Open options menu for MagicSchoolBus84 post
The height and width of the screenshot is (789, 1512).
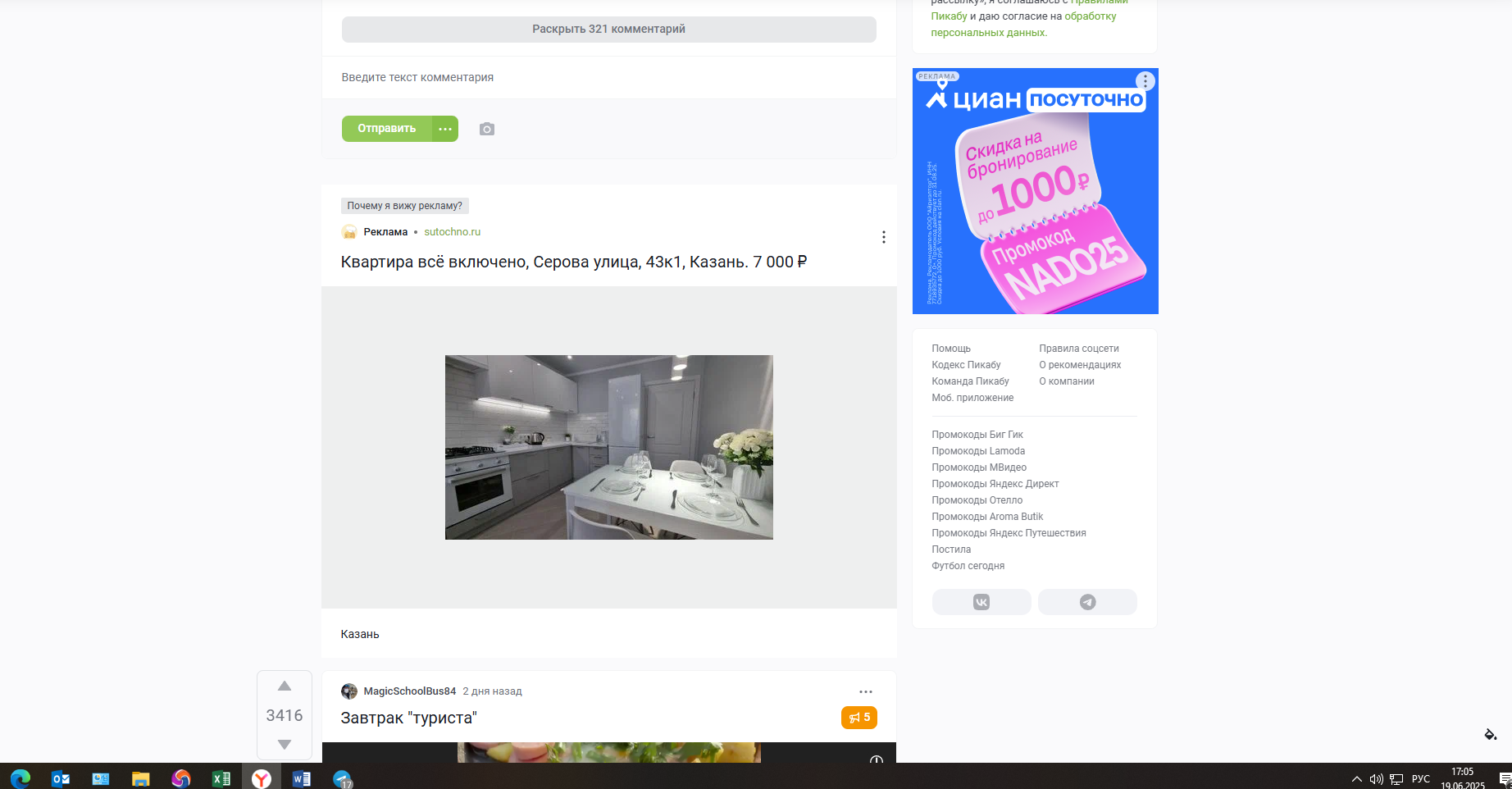point(866,691)
